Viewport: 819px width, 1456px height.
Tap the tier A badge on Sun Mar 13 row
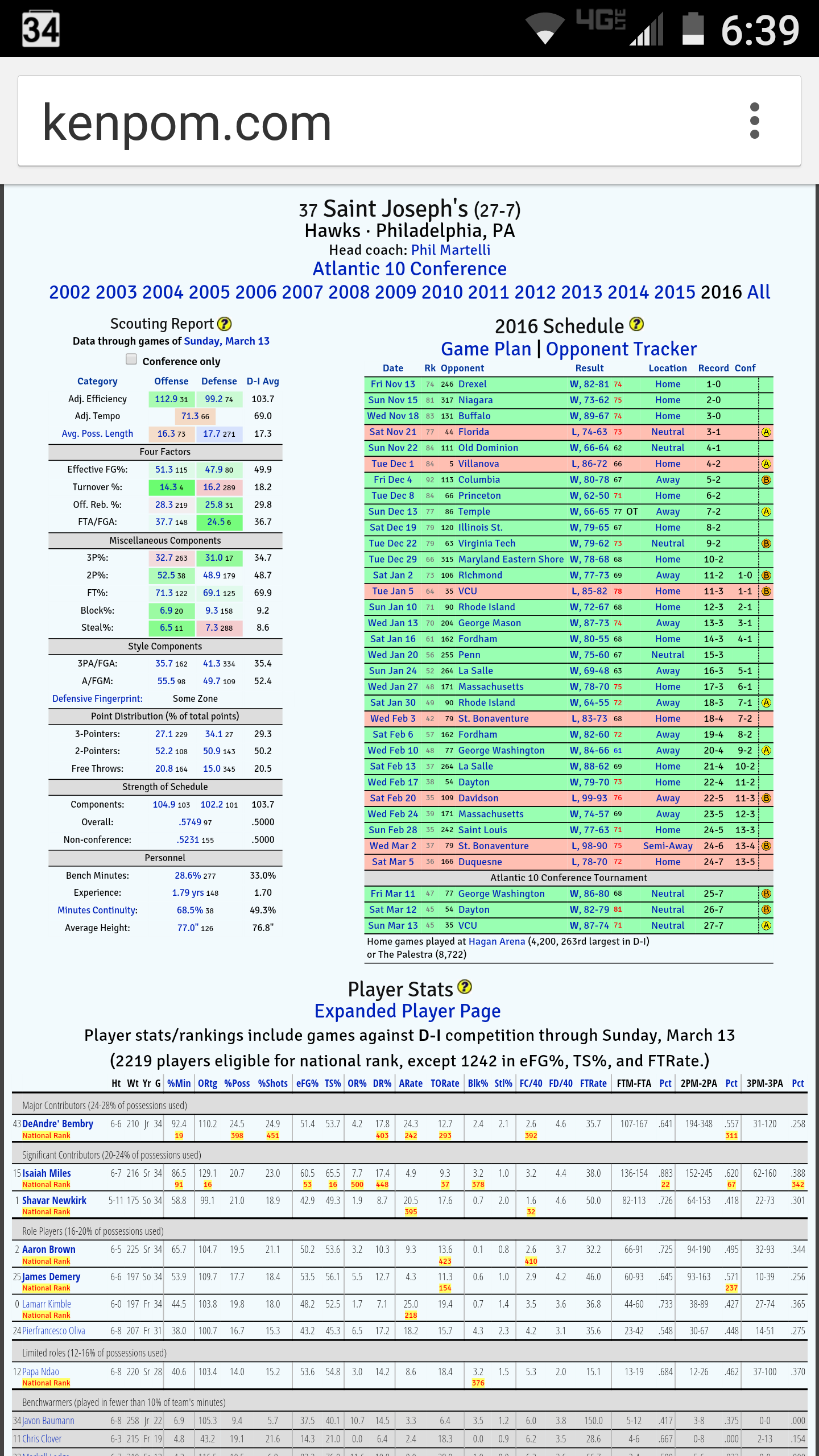click(766, 926)
